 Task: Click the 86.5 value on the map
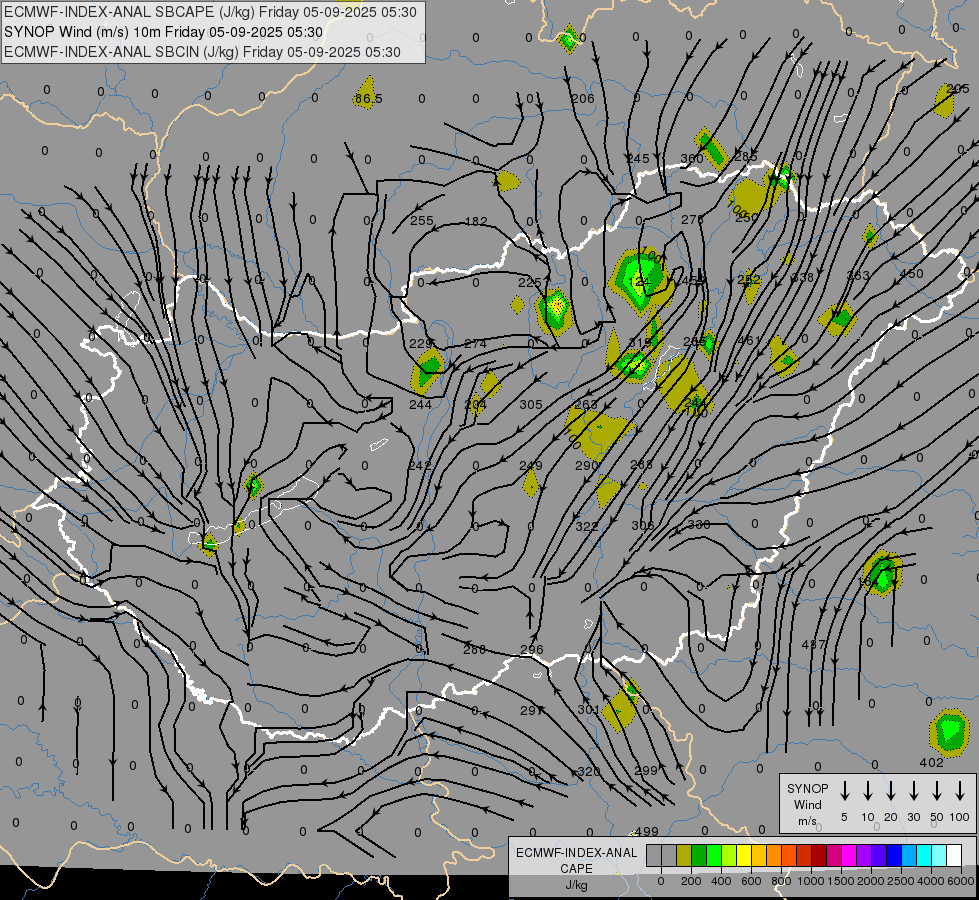(368, 99)
